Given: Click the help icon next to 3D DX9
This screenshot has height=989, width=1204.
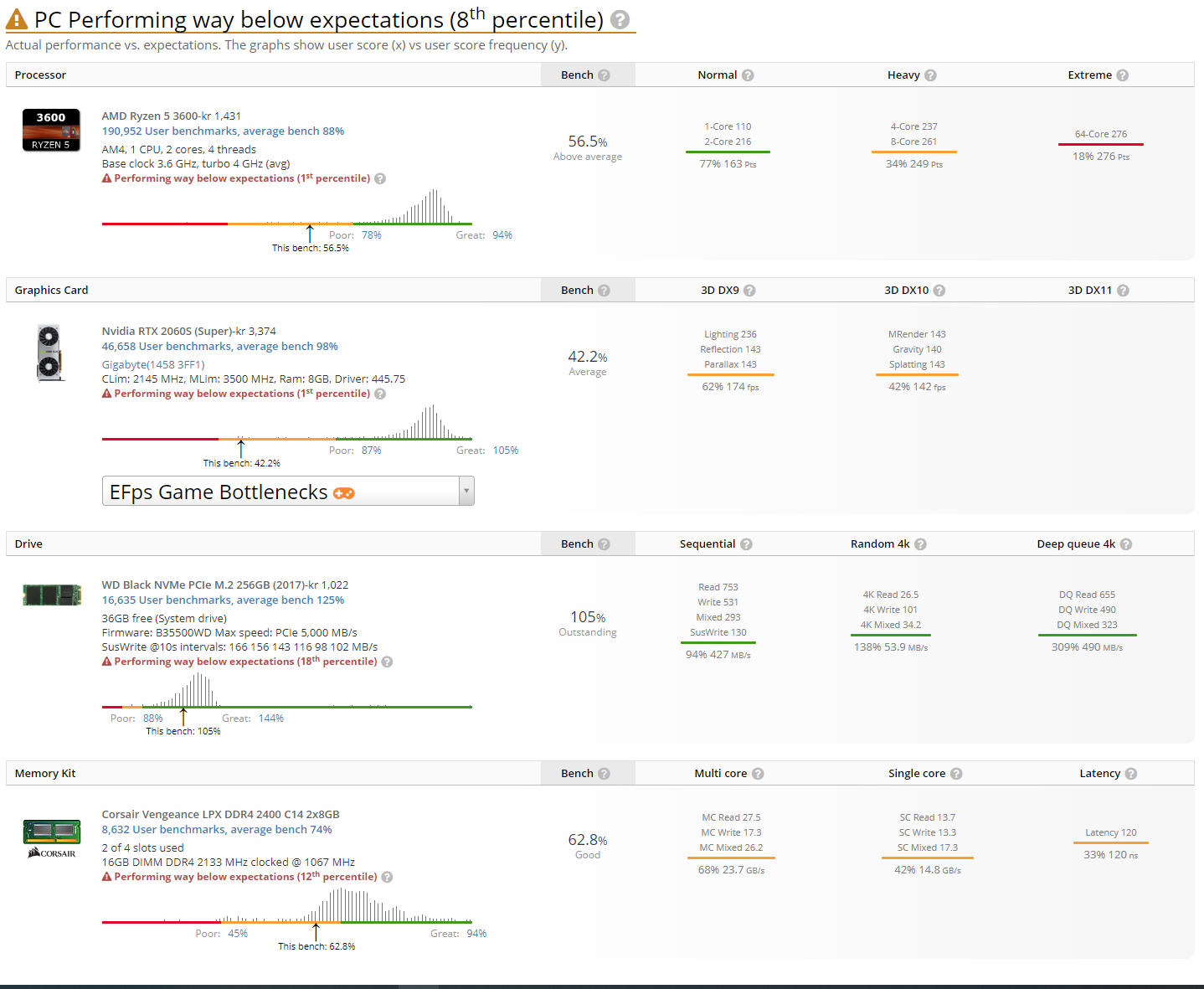Looking at the screenshot, I should (749, 291).
